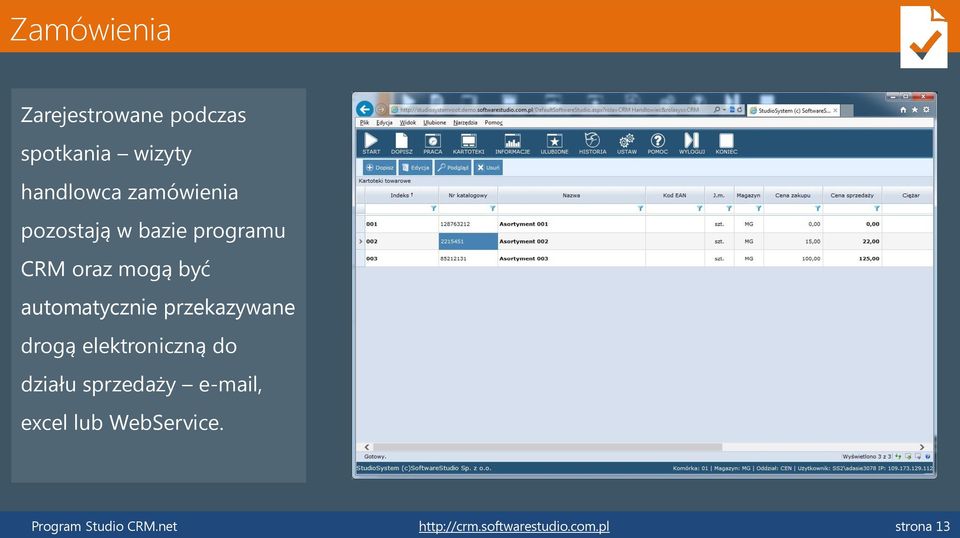Image resolution: width=960 pixels, height=538 pixels.
Task: Click the Edycja action button
Action: pyautogui.click(x=416, y=167)
